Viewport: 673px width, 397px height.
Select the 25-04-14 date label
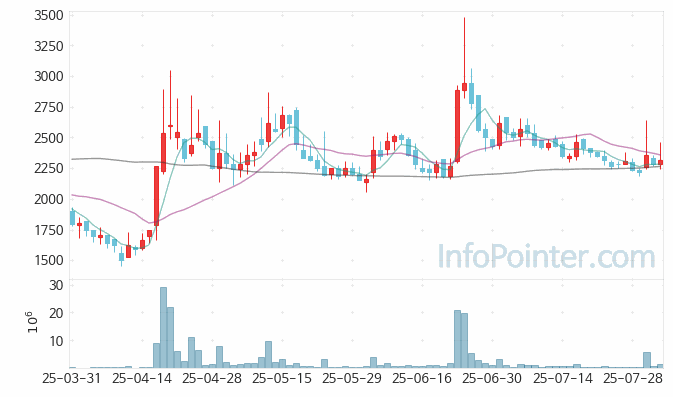(x=142, y=379)
